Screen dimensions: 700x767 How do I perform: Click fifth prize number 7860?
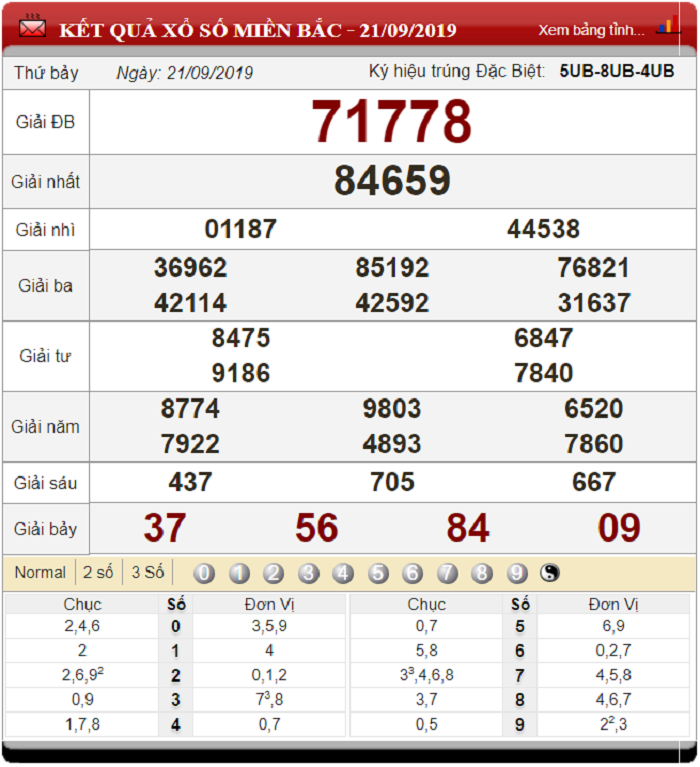tap(594, 444)
